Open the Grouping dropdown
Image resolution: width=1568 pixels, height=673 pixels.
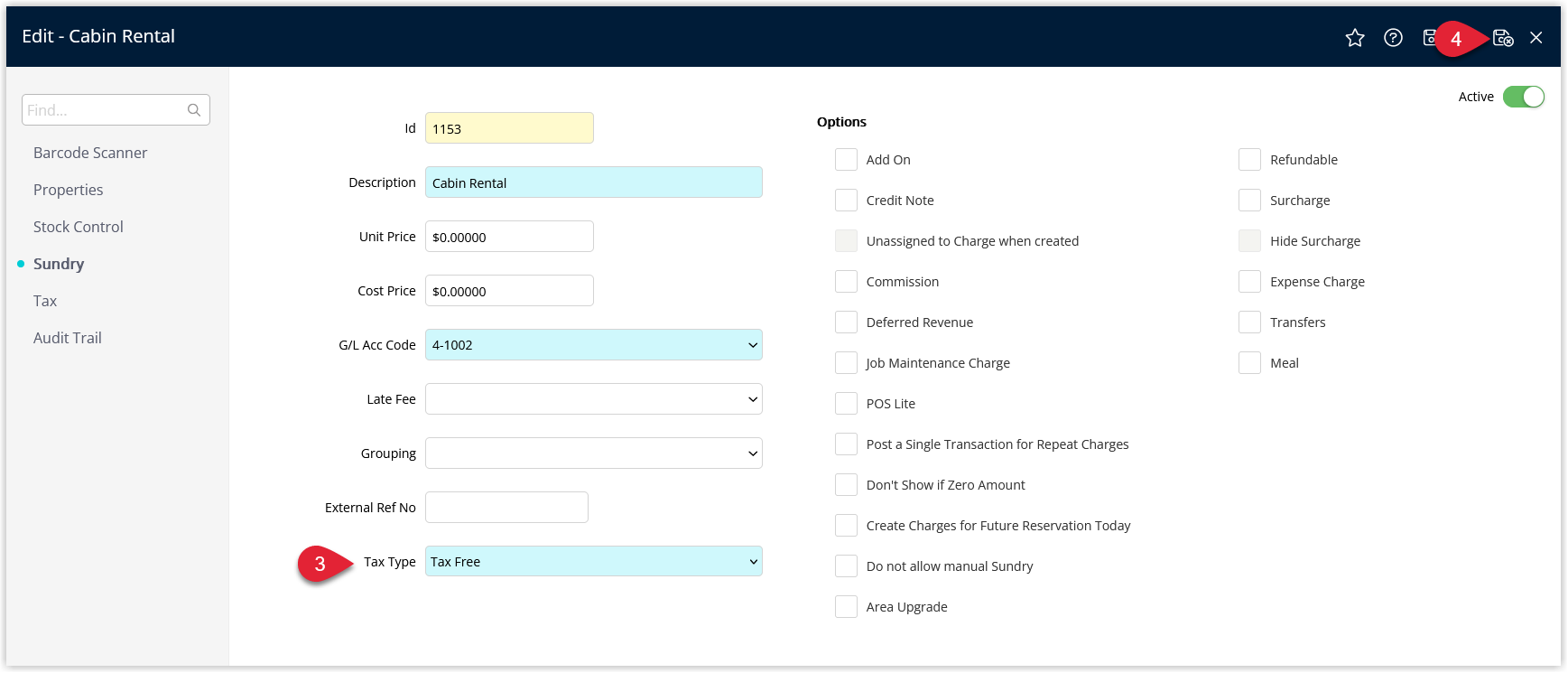click(x=594, y=453)
